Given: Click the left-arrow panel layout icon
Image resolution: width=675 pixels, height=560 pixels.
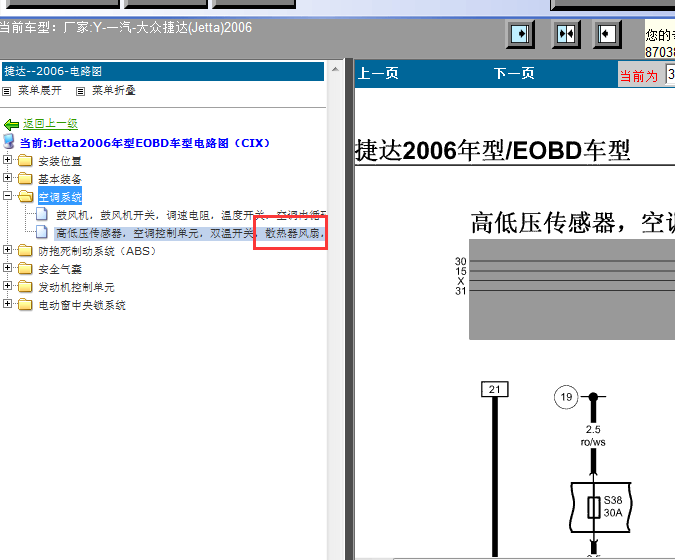Looking at the screenshot, I should click(607, 34).
